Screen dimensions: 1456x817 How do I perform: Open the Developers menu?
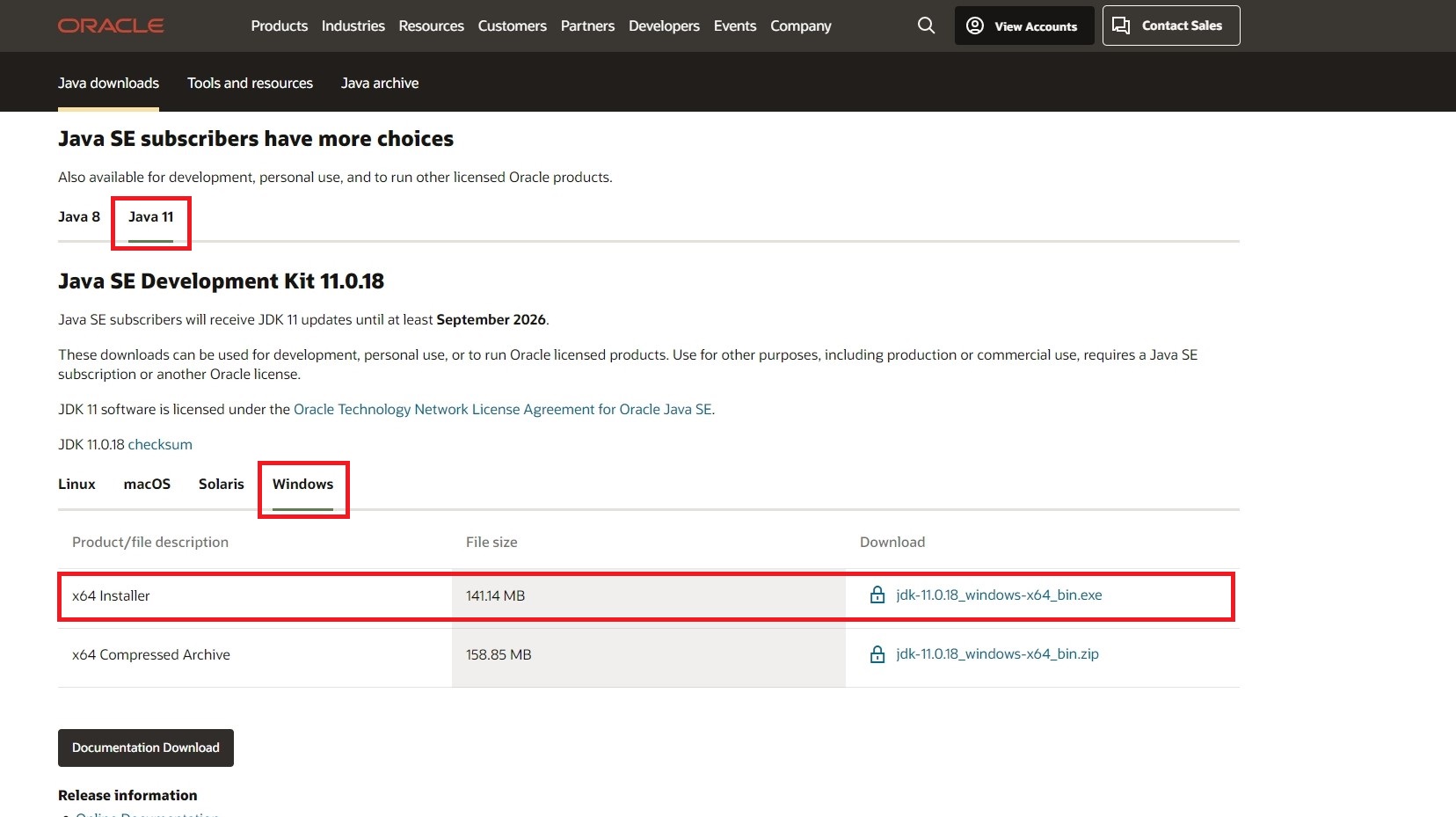coord(664,26)
